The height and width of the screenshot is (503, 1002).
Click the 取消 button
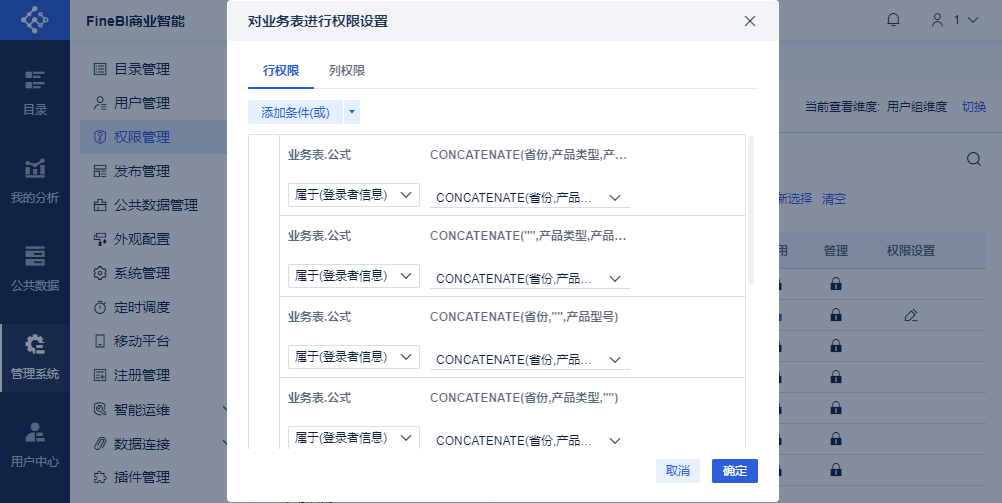(x=677, y=471)
